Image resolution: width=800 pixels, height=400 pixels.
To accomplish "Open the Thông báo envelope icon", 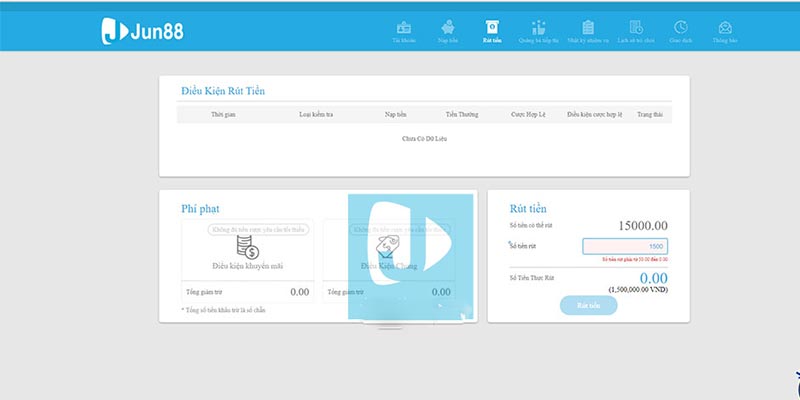I will [x=724, y=28].
